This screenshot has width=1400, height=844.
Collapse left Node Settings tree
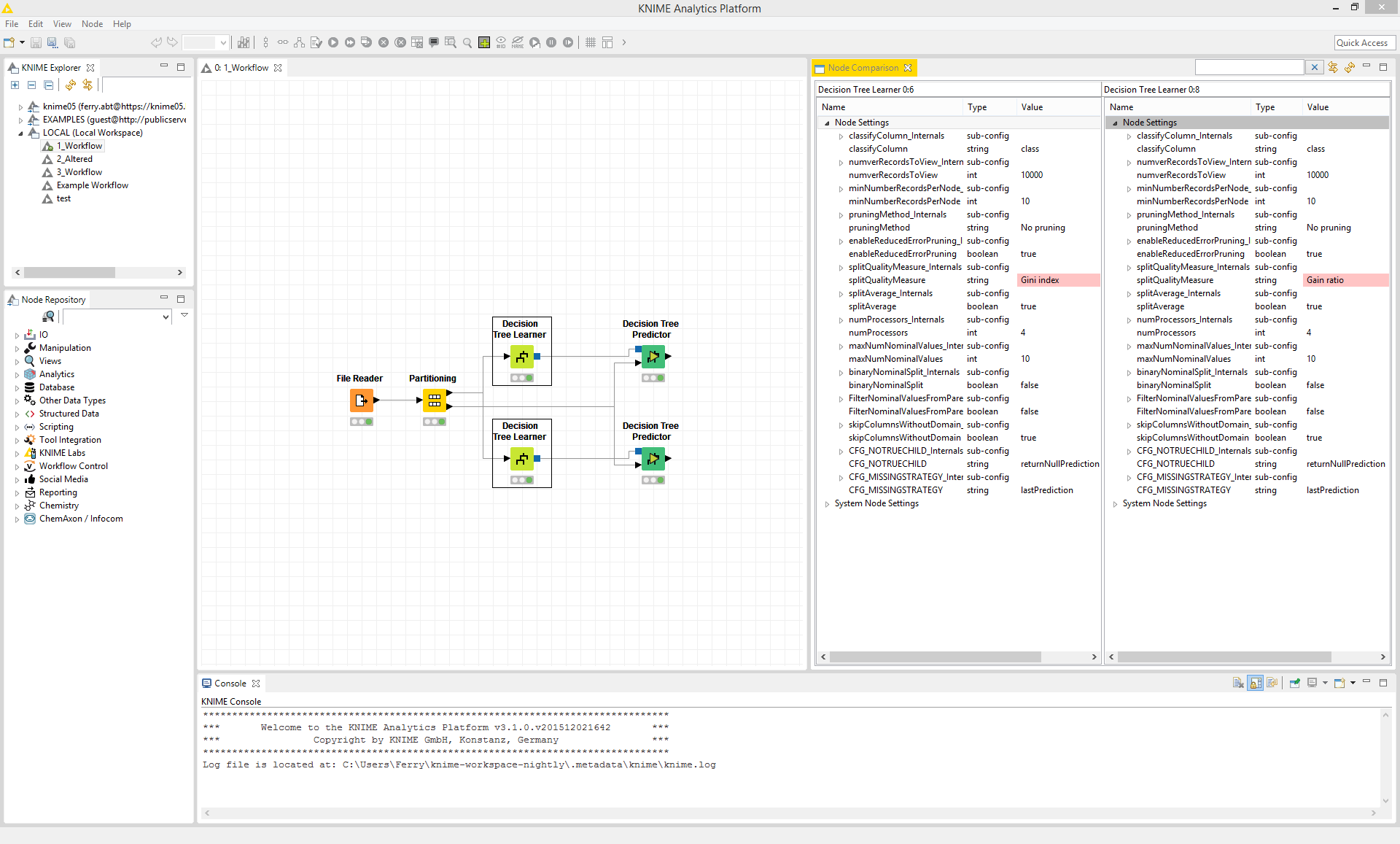pos(827,123)
